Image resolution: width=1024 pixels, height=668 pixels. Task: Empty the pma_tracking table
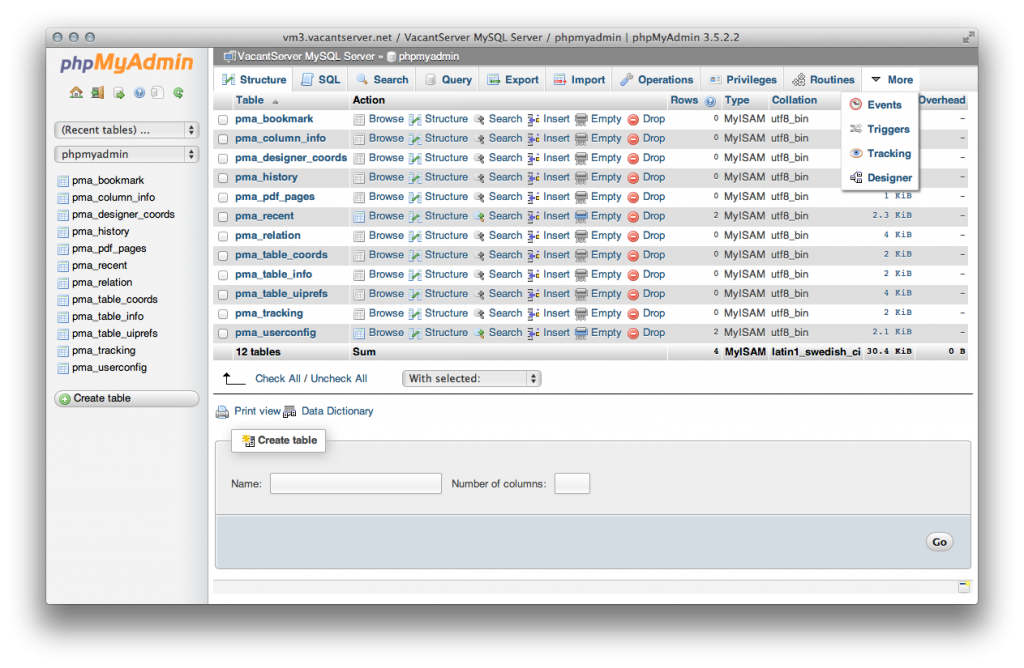pyautogui.click(x=605, y=312)
